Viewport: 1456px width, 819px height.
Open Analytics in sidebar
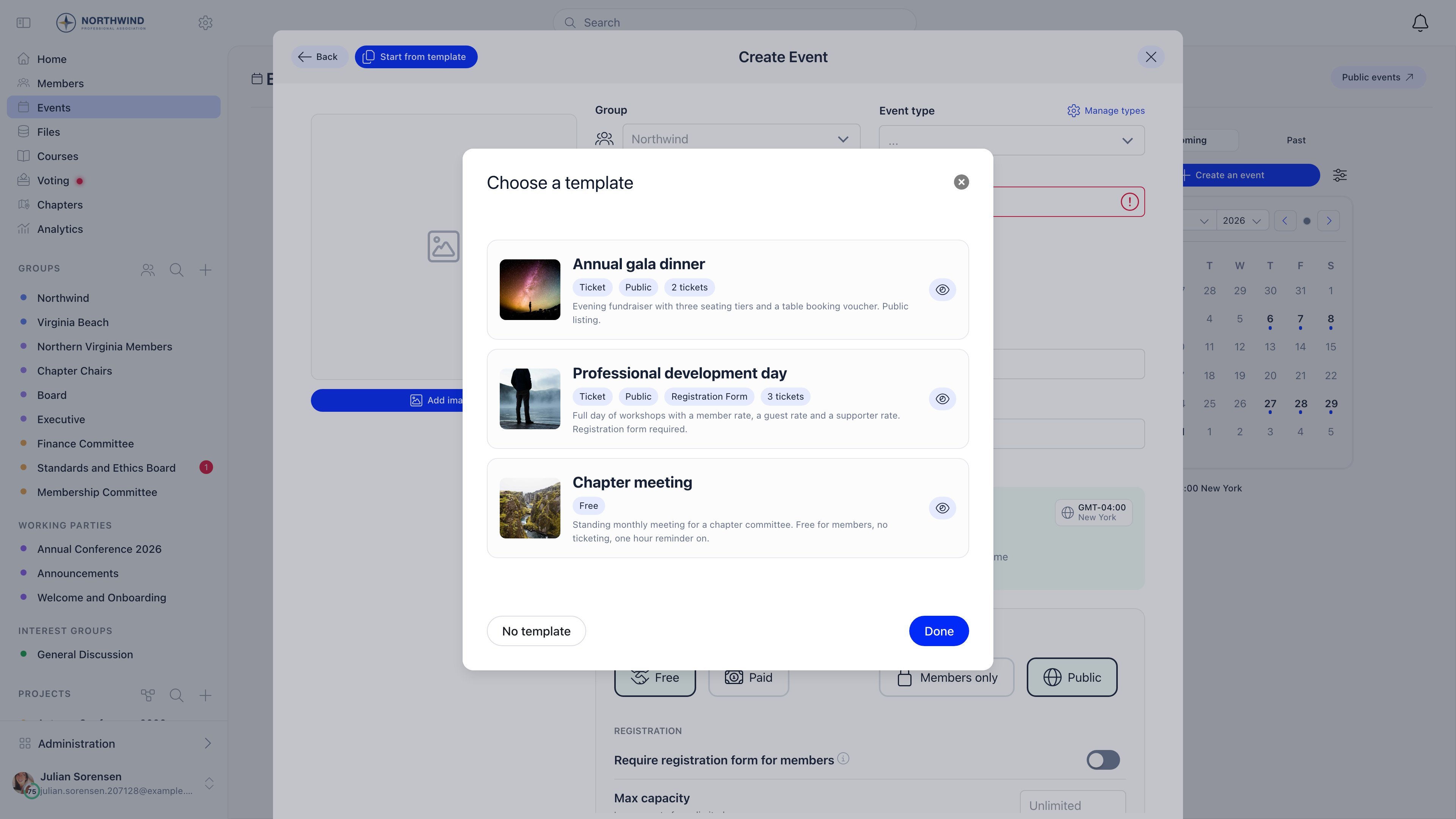[114, 229]
